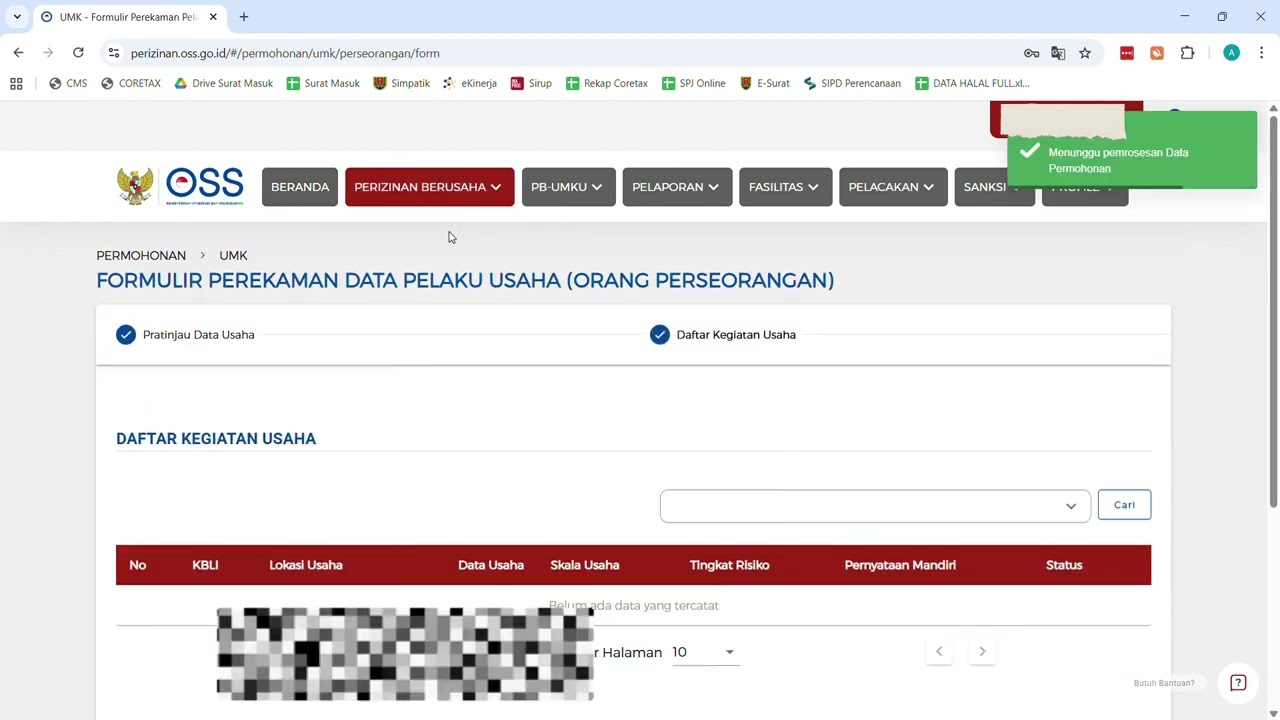Open the SIPD Perencanaan bookmark
This screenshot has height=720, width=1280.
tap(852, 83)
